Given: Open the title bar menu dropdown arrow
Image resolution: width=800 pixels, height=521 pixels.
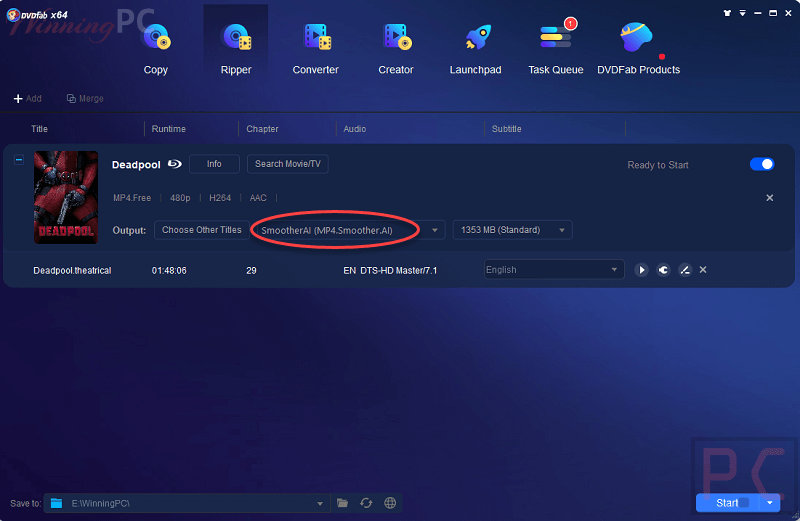Looking at the screenshot, I should tap(742, 13).
